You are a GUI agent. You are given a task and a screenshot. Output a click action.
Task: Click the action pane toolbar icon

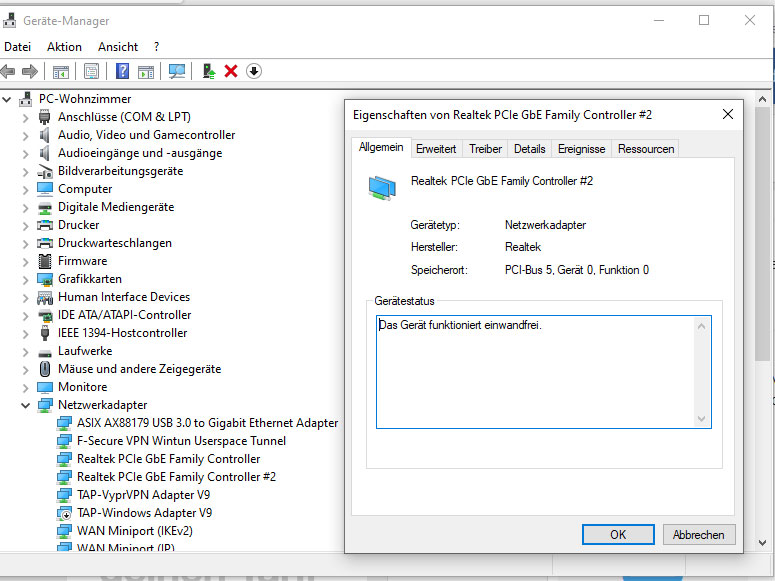(146, 72)
